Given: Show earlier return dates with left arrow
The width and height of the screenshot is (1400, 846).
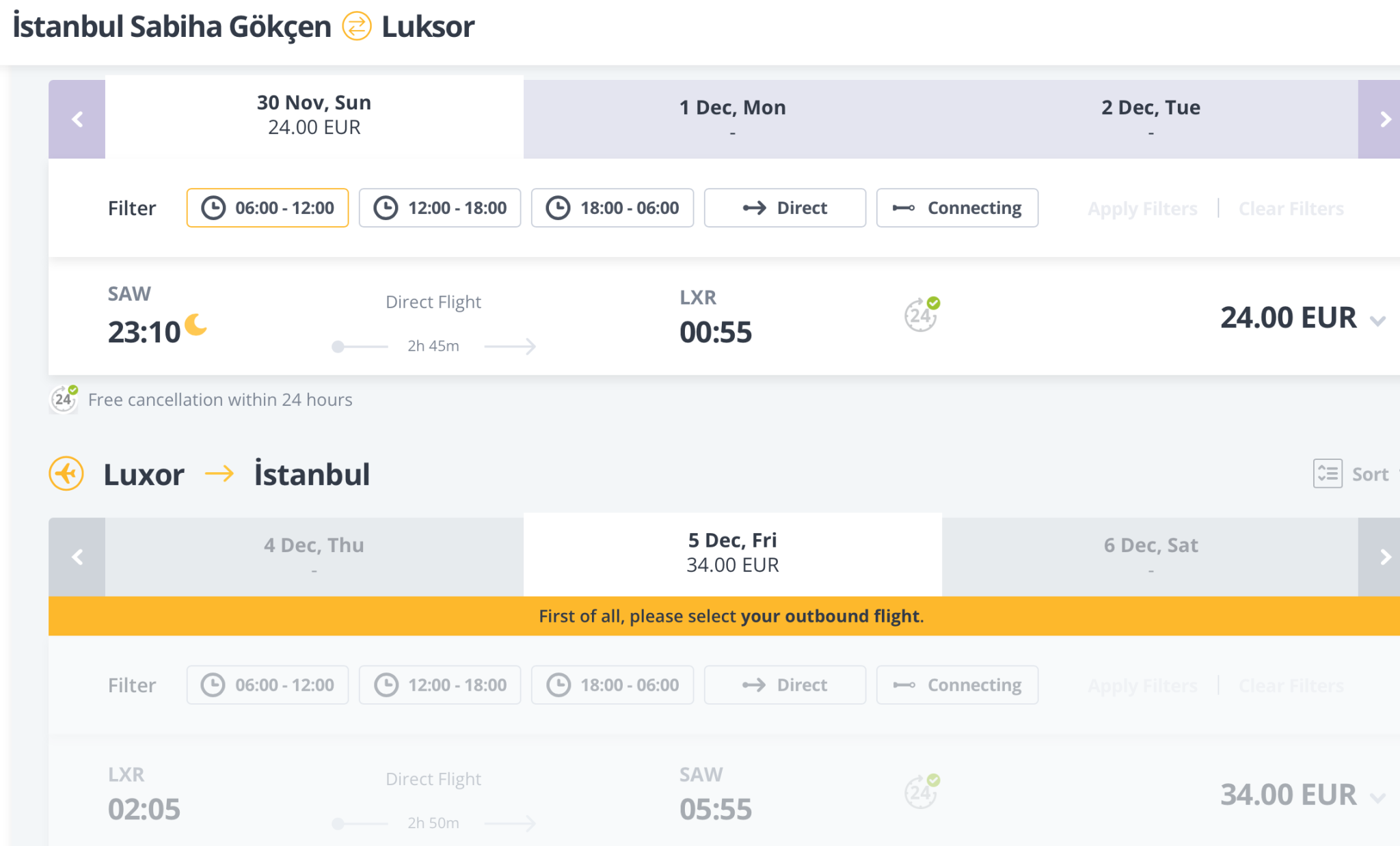Looking at the screenshot, I should (77, 557).
